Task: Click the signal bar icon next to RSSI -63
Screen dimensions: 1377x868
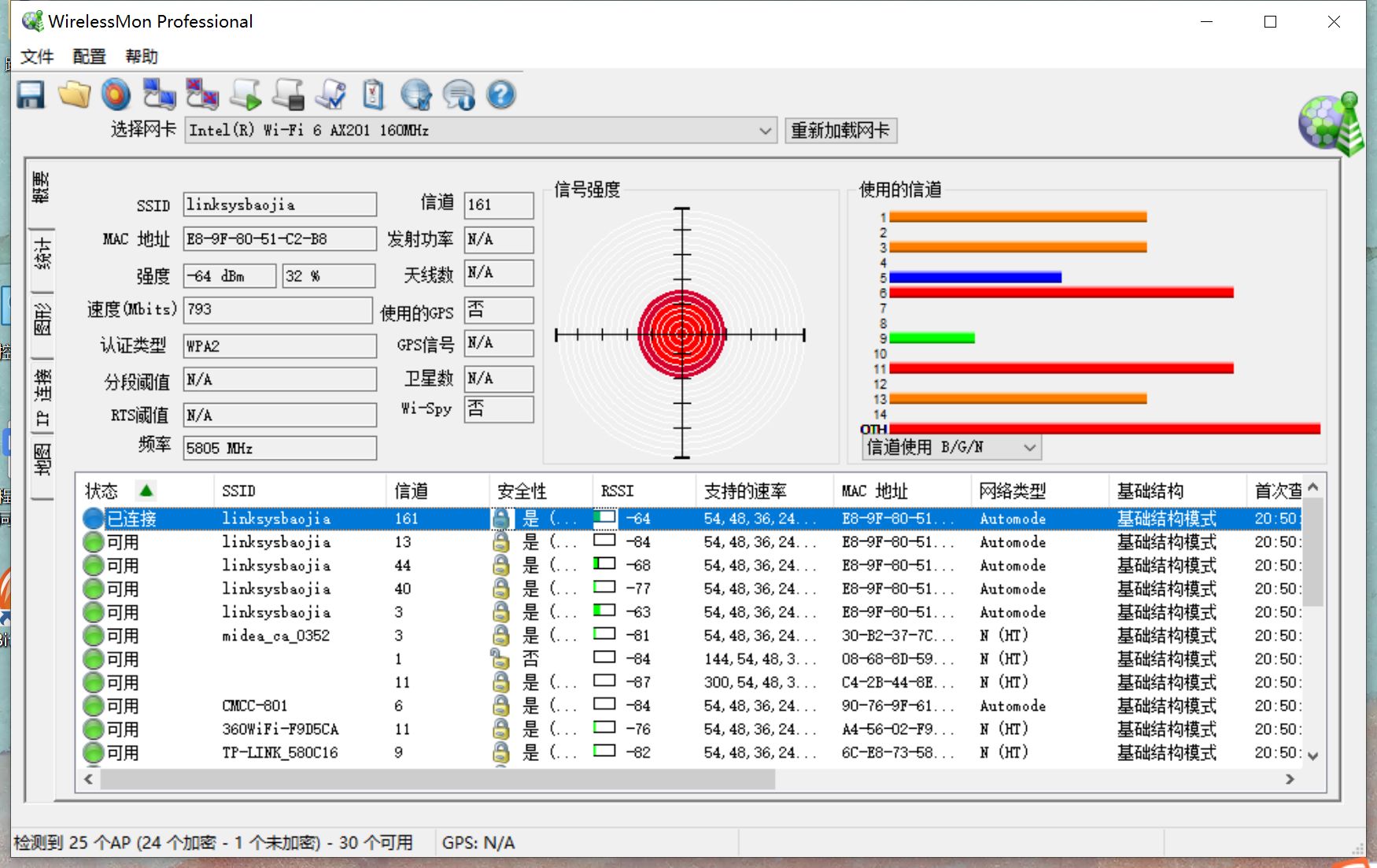Action: point(604,611)
